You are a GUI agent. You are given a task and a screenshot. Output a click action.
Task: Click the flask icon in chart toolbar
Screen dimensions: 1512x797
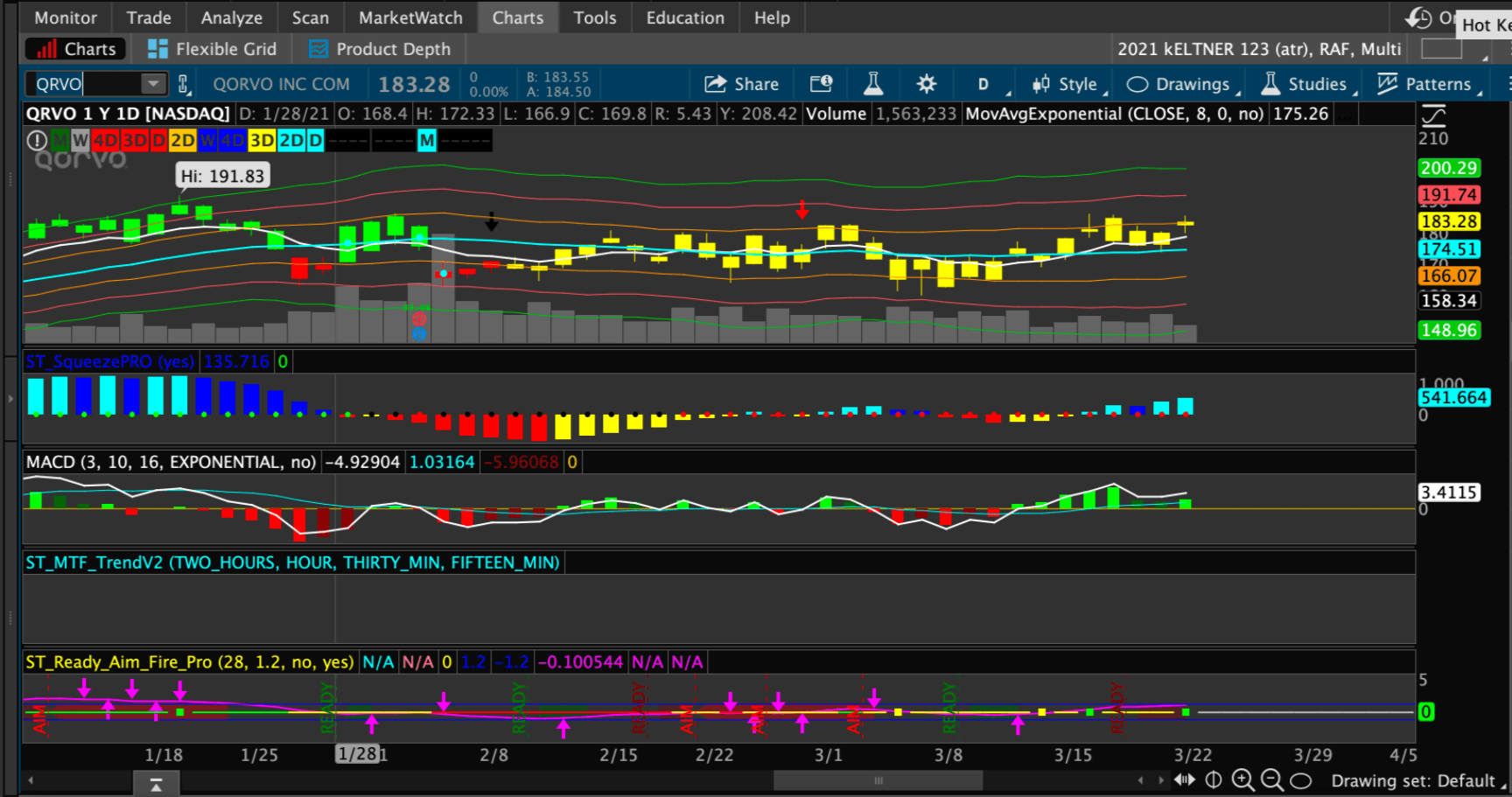click(x=872, y=84)
